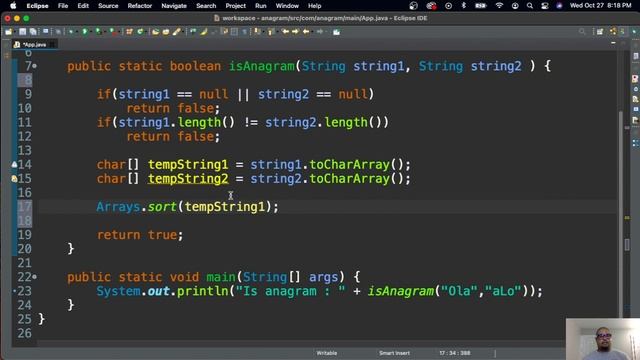Click the green Run play icon

[x=85, y=31]
